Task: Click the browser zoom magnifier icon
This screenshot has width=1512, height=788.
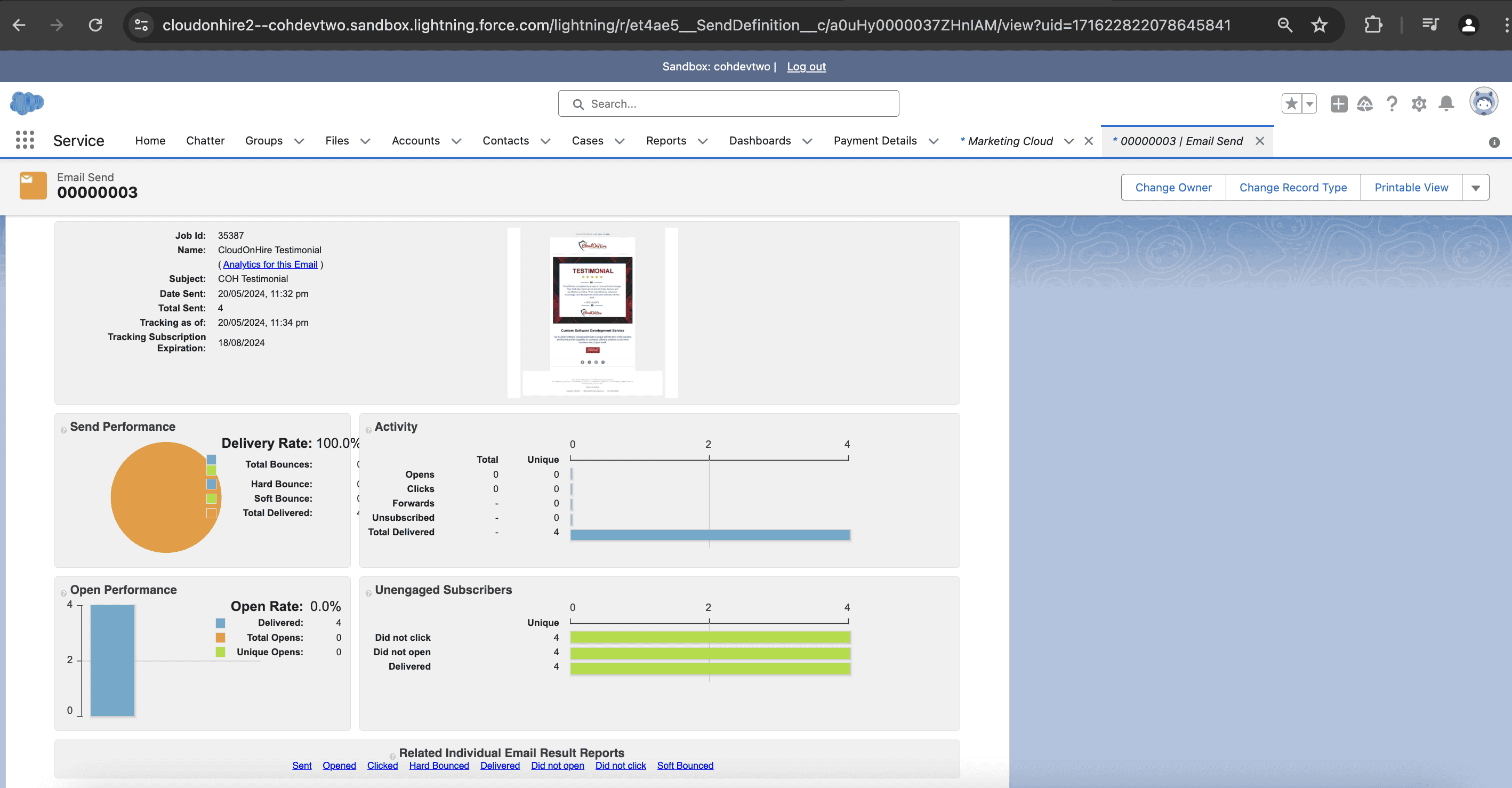Action: pos(1285,25)
